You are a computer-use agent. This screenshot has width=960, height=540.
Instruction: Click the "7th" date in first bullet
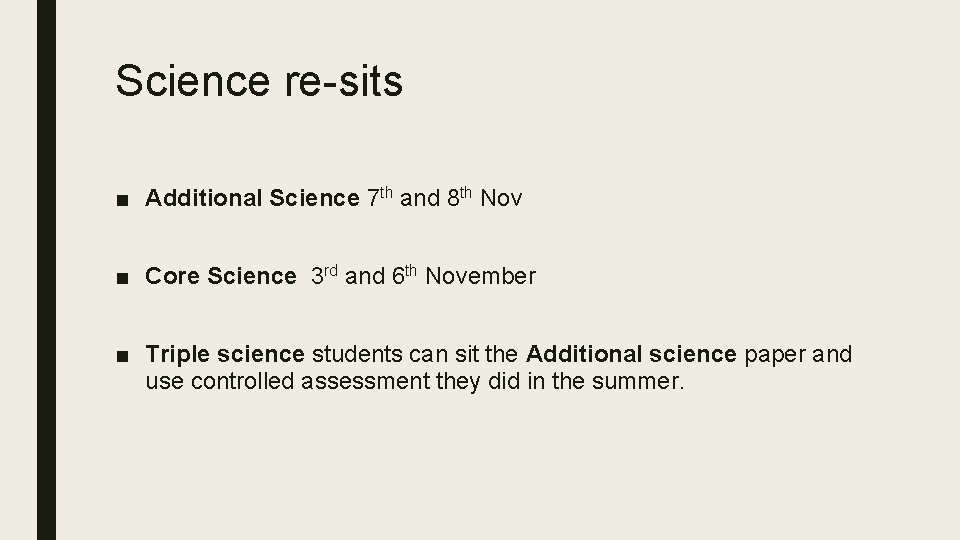click(x=379, y=197)
